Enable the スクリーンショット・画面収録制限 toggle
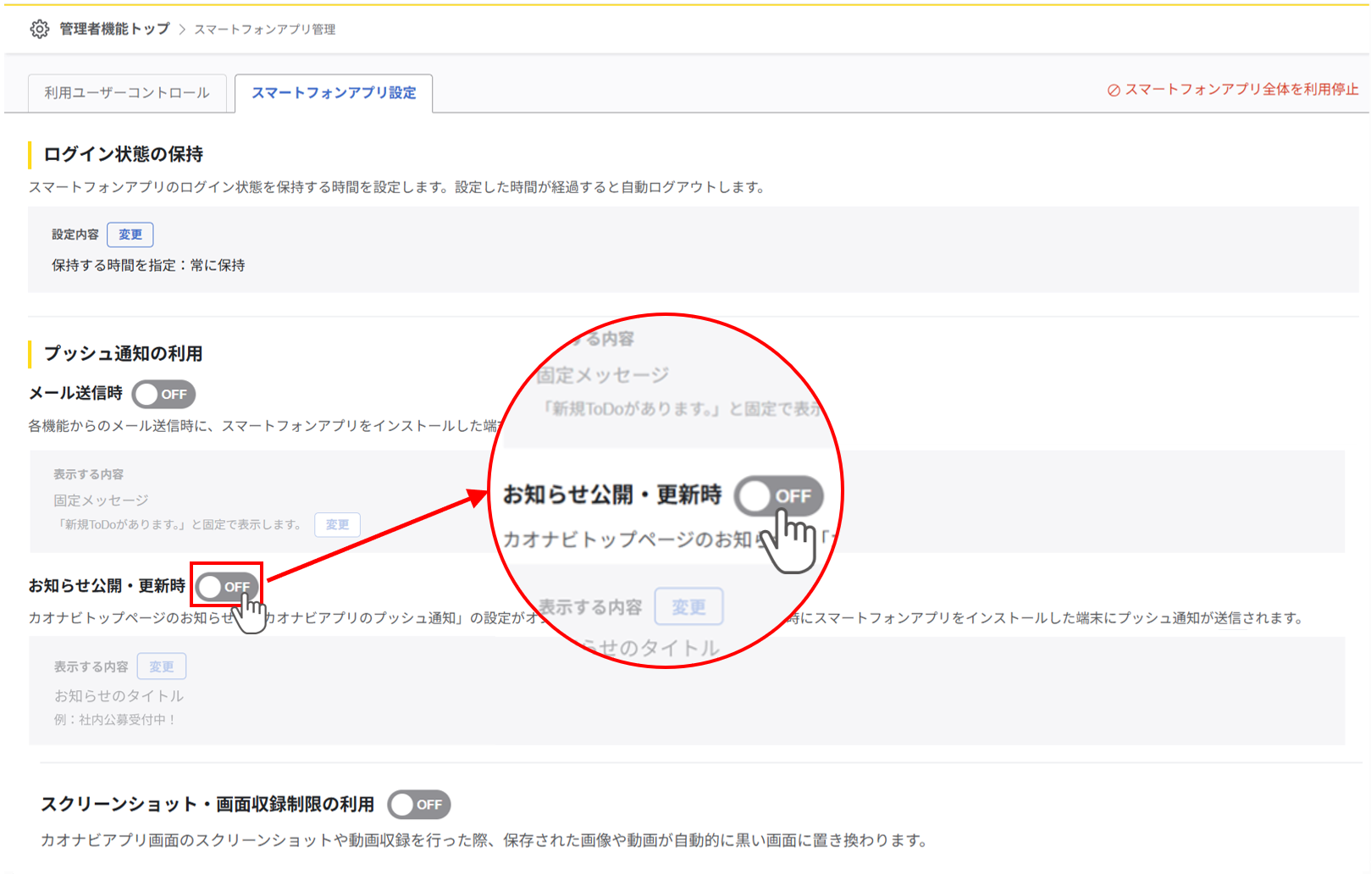This screenshot has width=1371, height=896. coord(420,805)
